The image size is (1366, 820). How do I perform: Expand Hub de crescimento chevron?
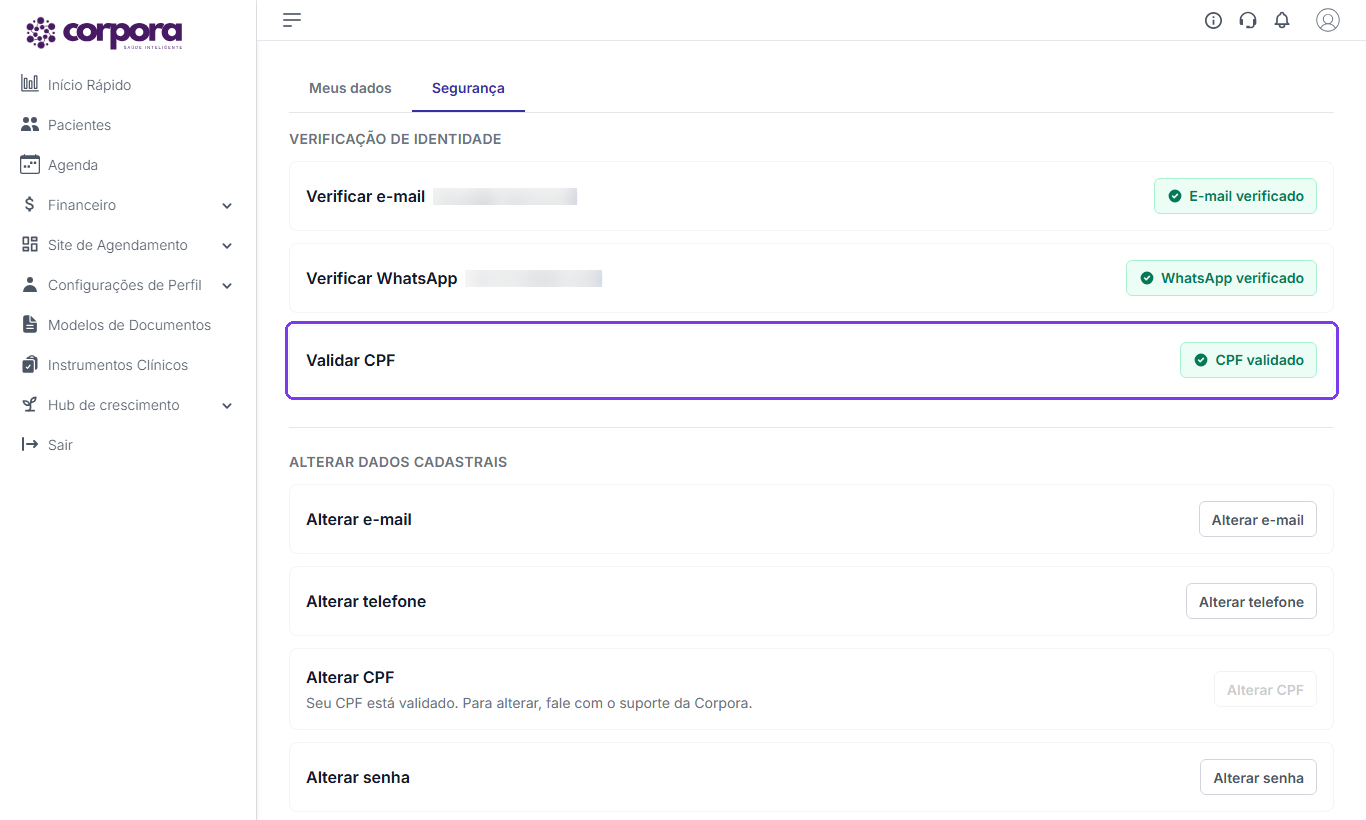click(x=227, y=405)
